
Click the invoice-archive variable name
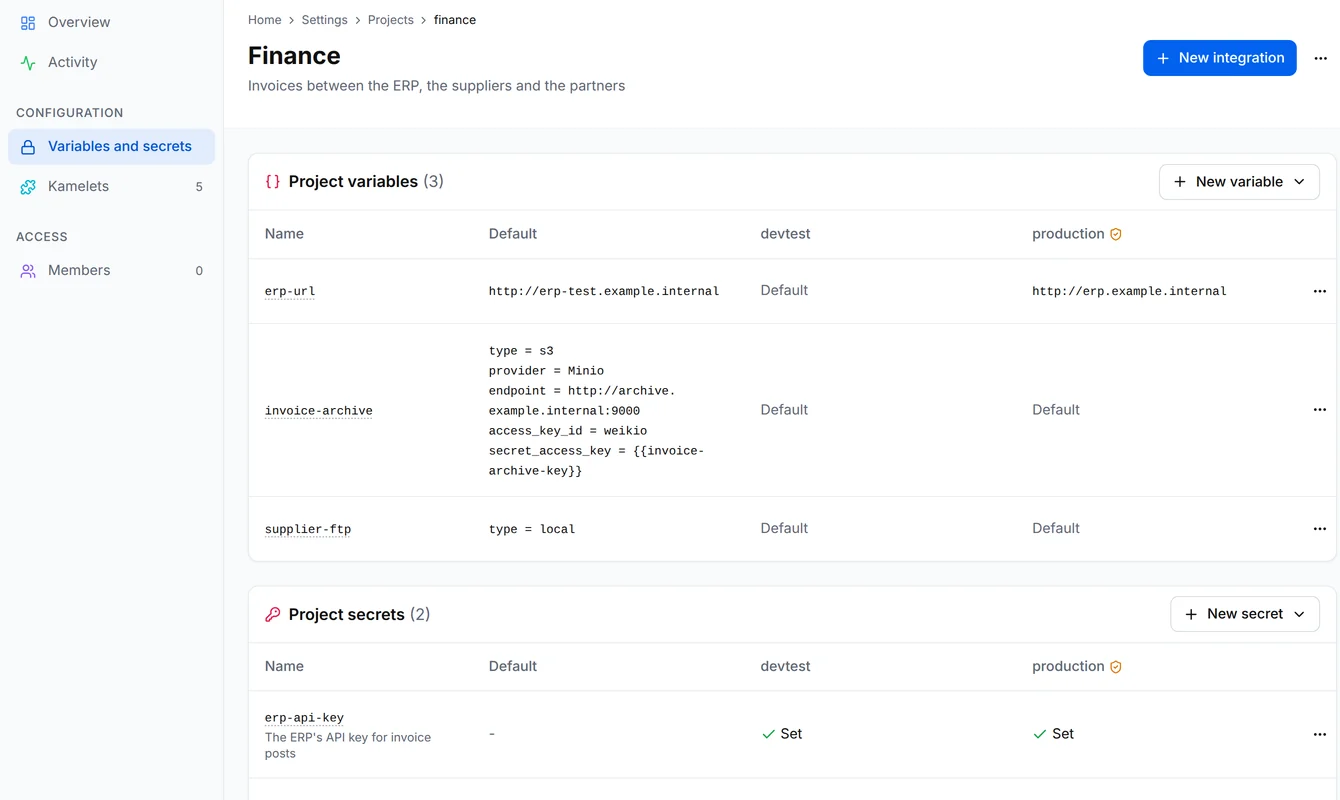click(319, 411)
